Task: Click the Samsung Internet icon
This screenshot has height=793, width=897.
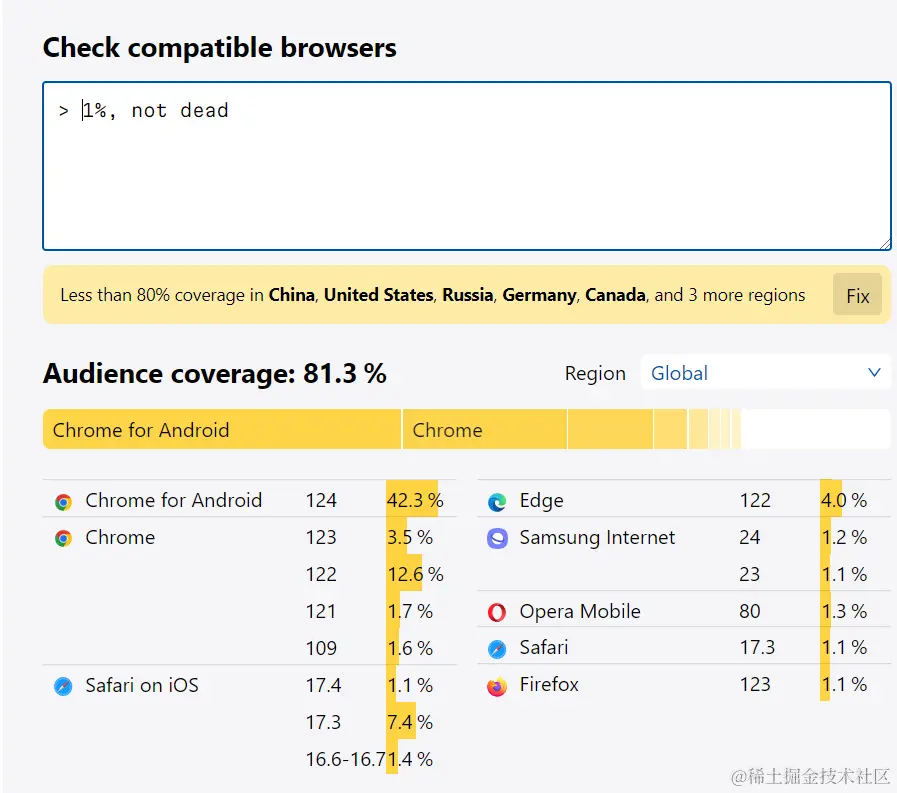Action: click(x=497, y=538)
